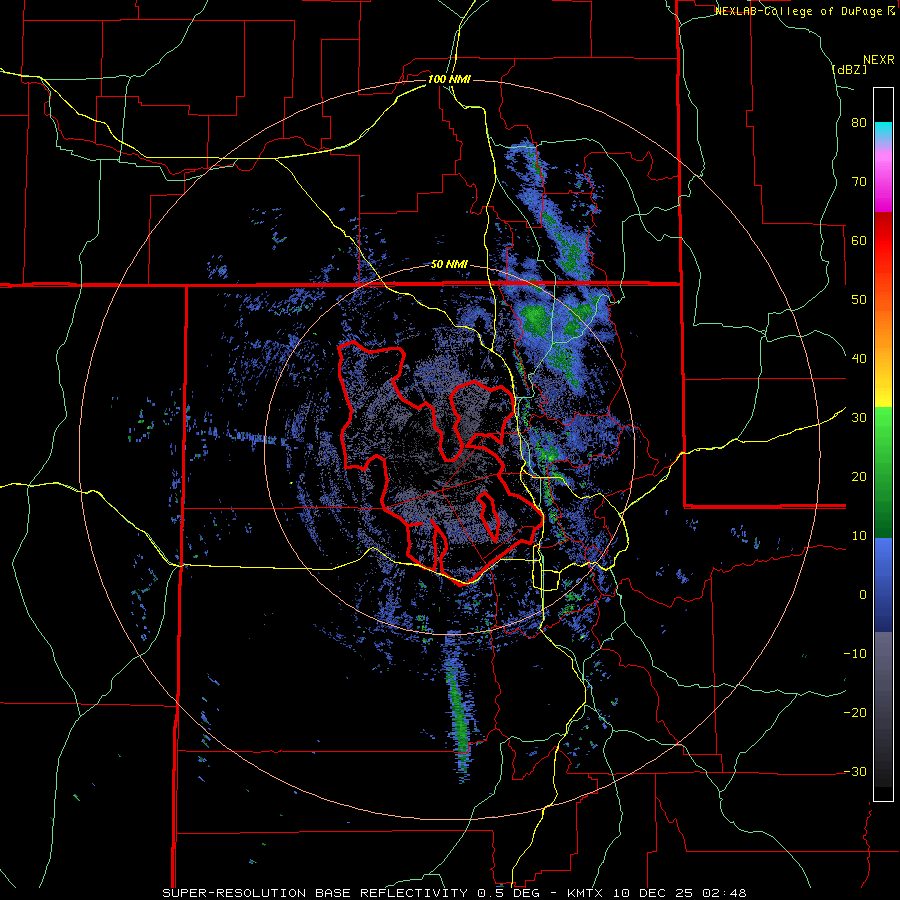Click the 80 value on the dBZ scale
Image resolution: width=900 pixels, height=900 pixels.
859,123
